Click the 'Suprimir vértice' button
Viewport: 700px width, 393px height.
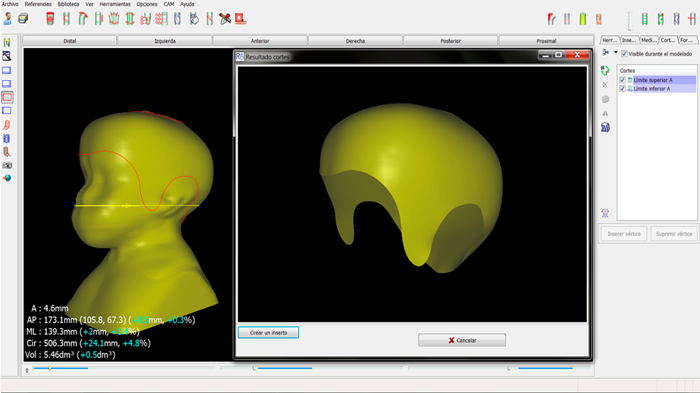(674, 234)
